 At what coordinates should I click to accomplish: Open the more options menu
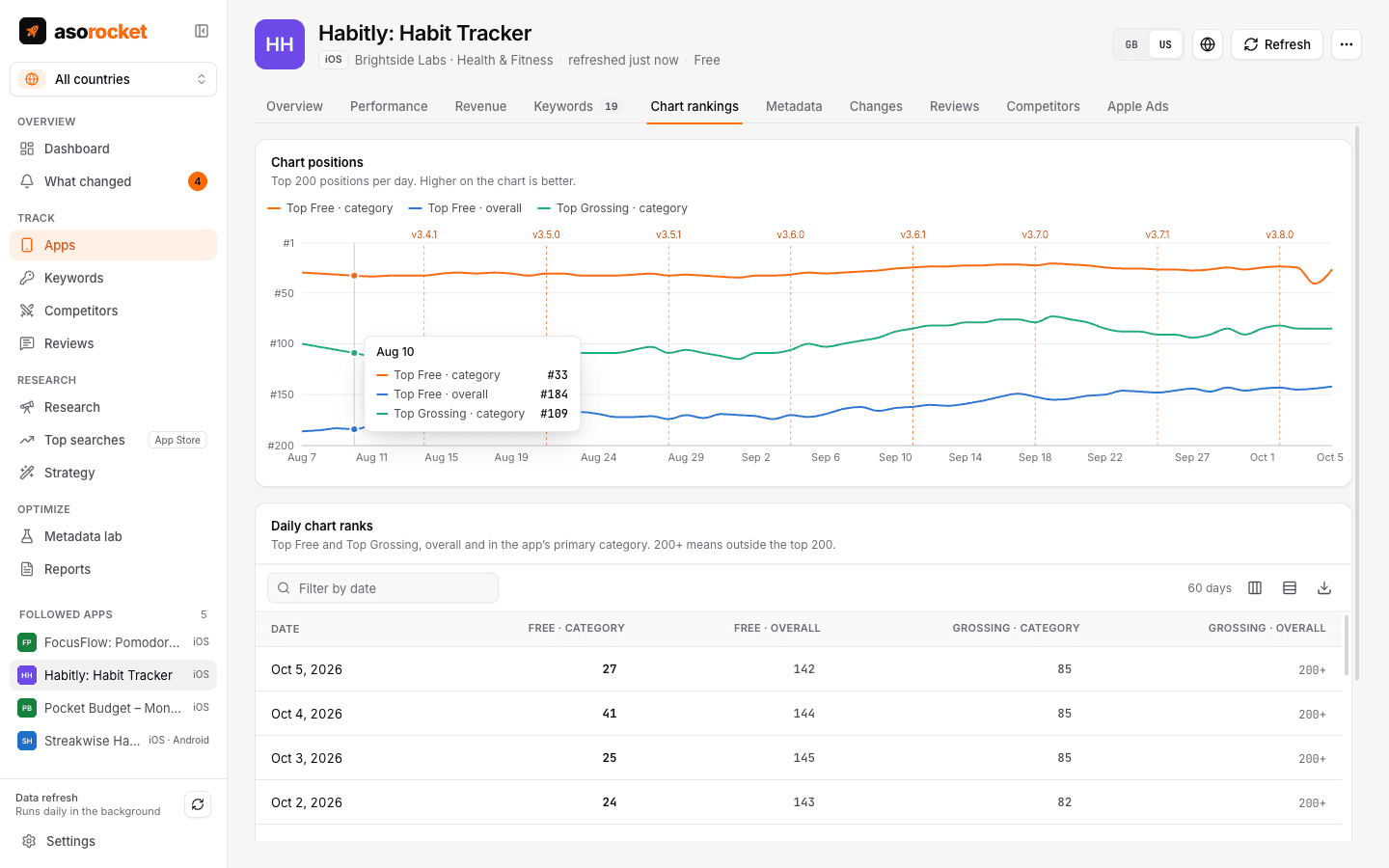(1347, 44)
